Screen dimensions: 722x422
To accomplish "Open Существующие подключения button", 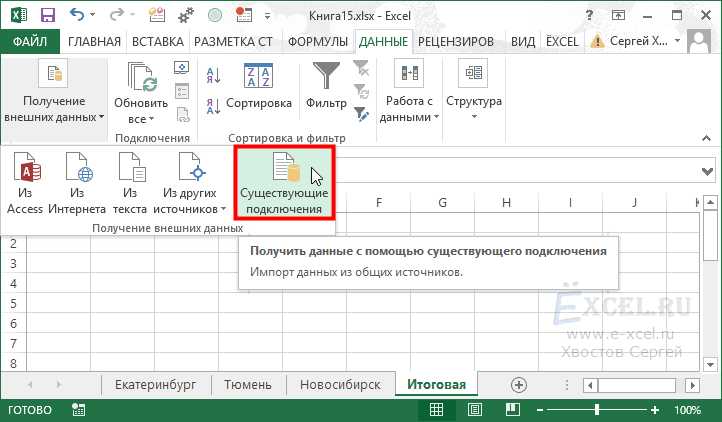I will tap(284, 183).
